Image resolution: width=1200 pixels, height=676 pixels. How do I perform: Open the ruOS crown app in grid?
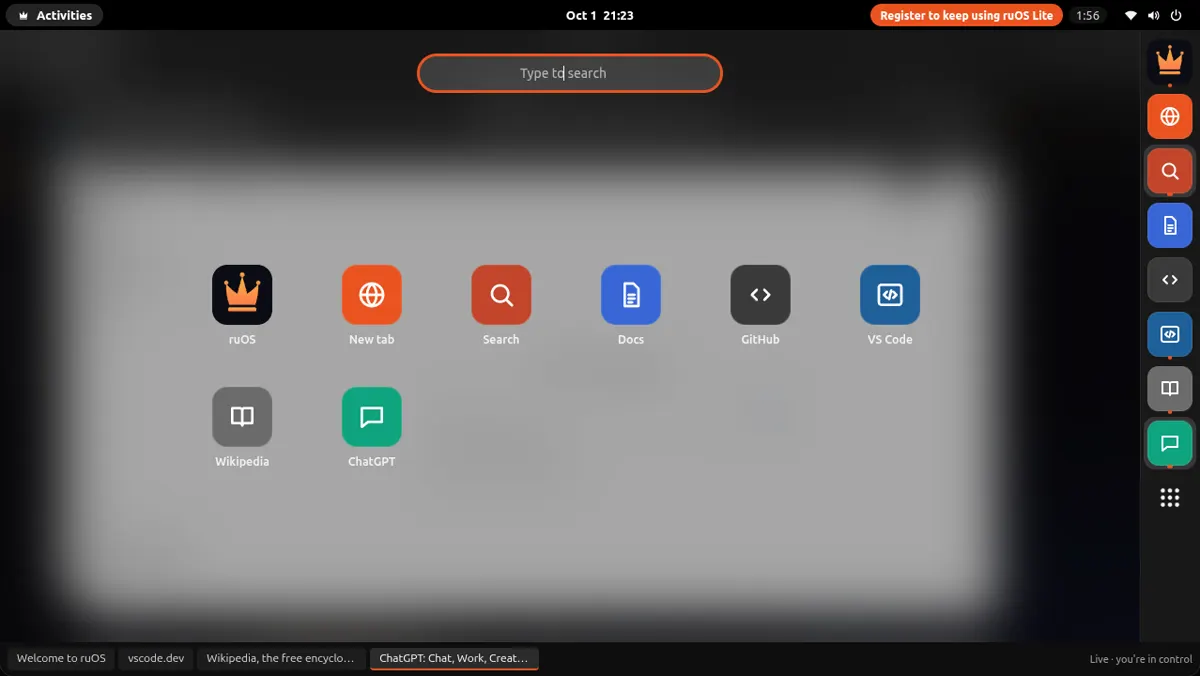[x=242, y=295]
